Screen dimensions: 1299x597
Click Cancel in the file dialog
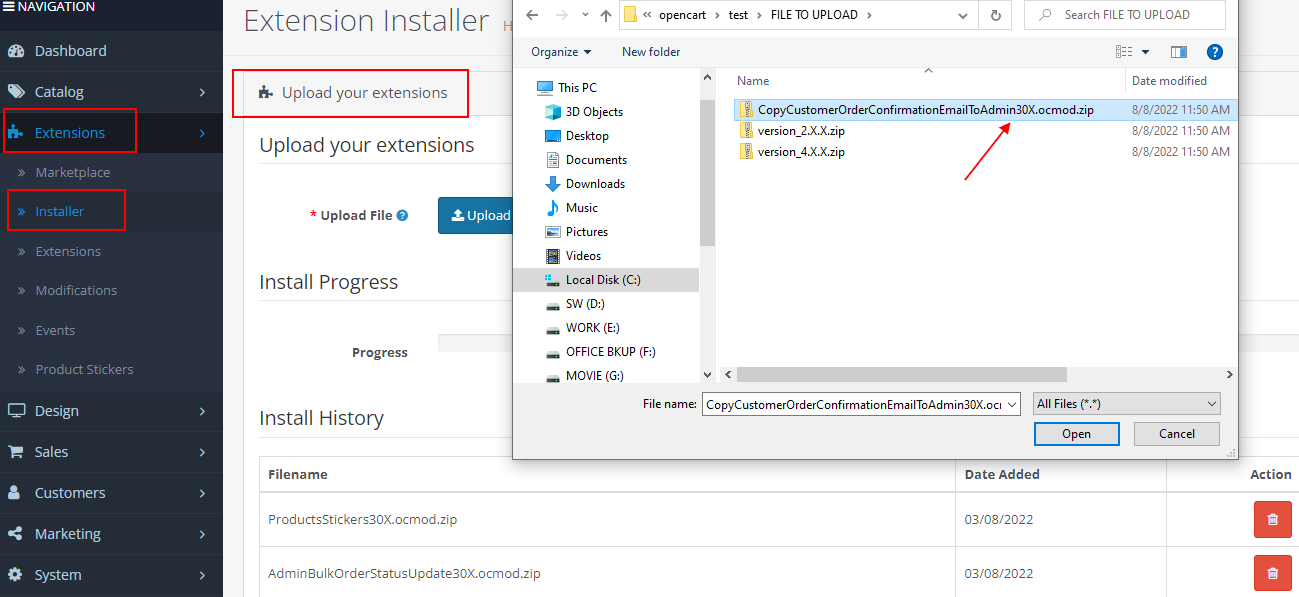(x=1176, y=434)
